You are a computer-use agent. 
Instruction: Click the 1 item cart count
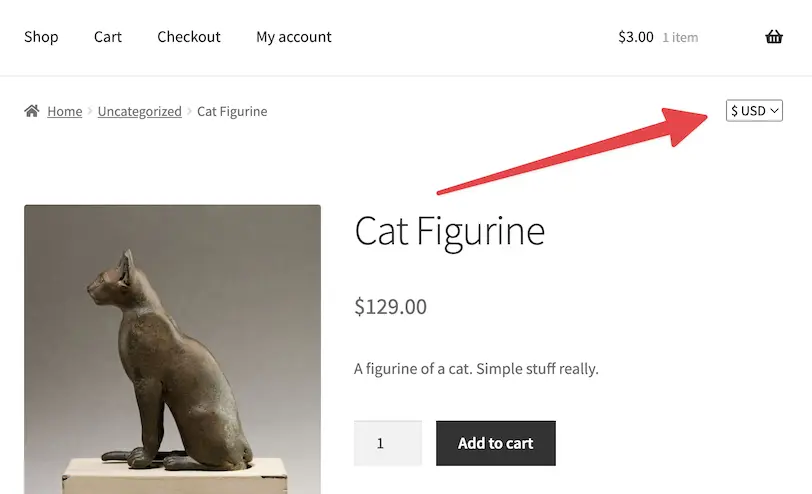[x=680, y=38]
